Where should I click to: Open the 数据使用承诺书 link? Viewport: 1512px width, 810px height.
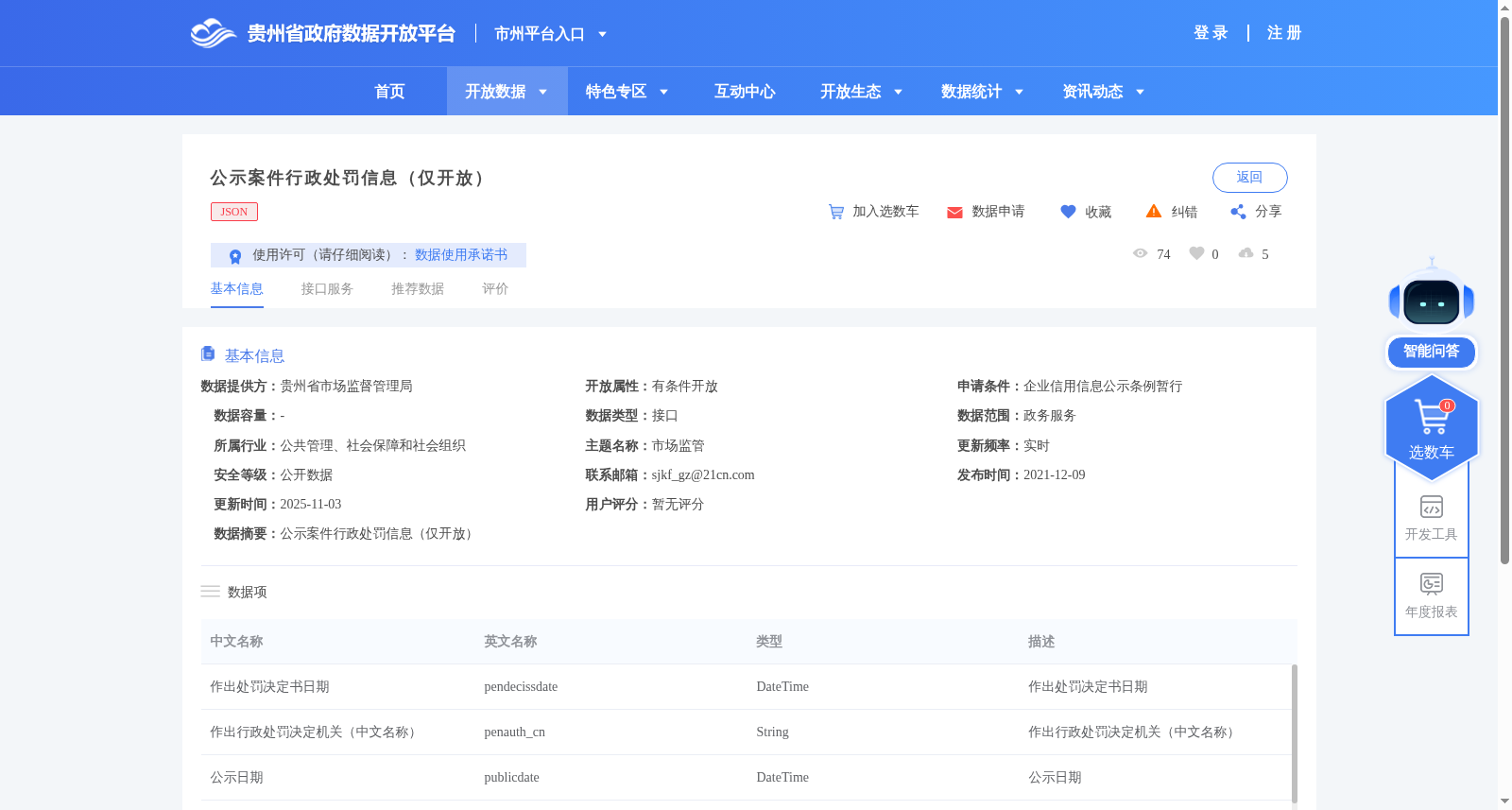(x=461, y=255)
